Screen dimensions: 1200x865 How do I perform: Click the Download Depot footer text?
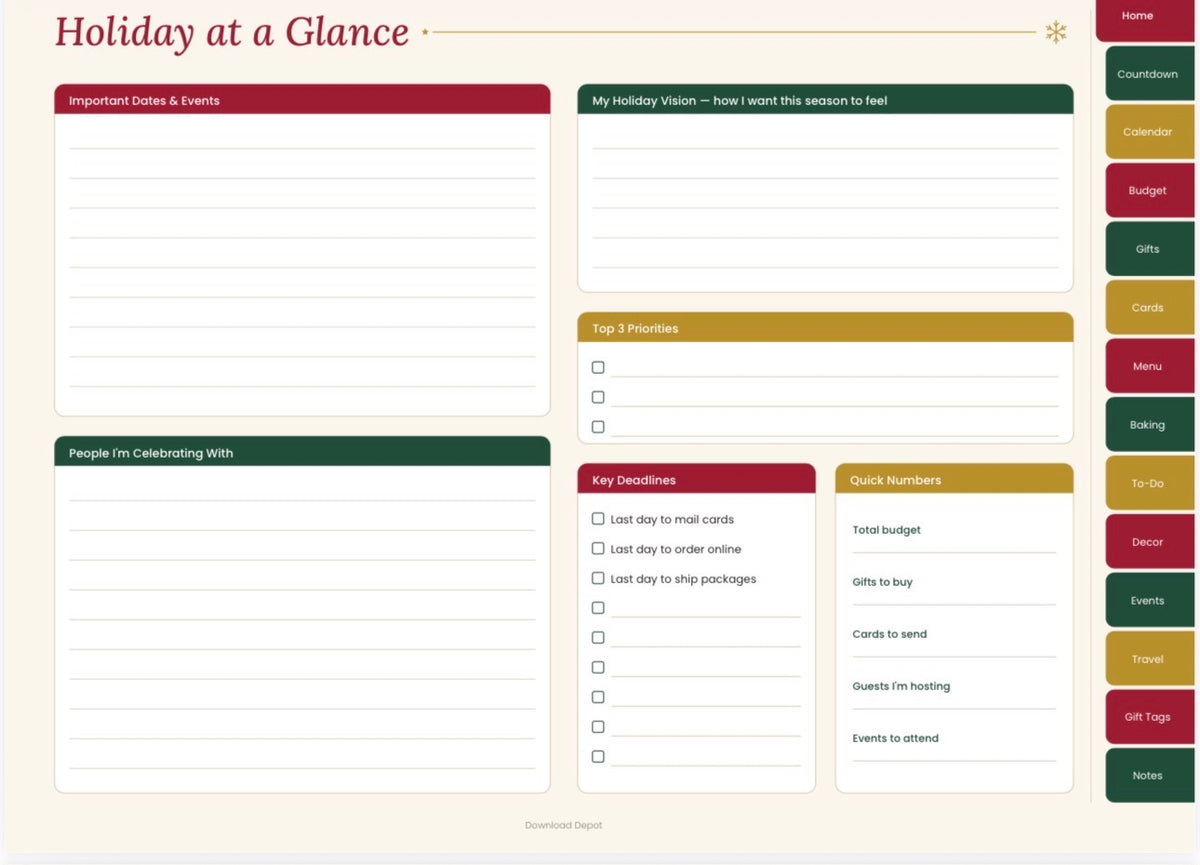coord(564,825)
